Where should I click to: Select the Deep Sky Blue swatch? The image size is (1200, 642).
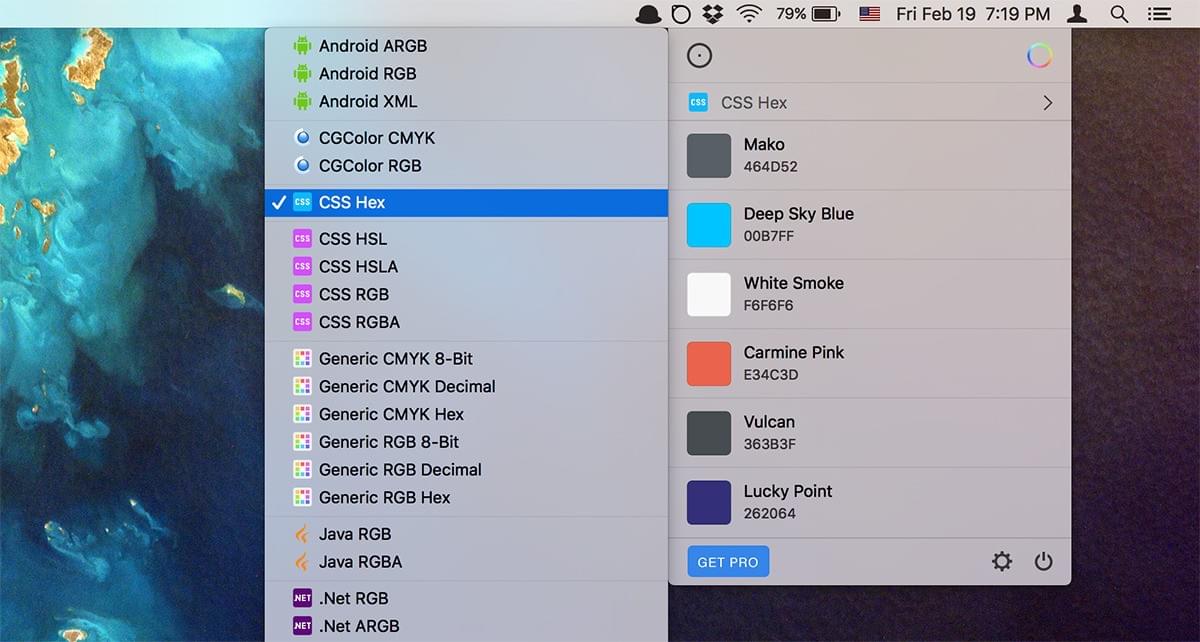709,225
